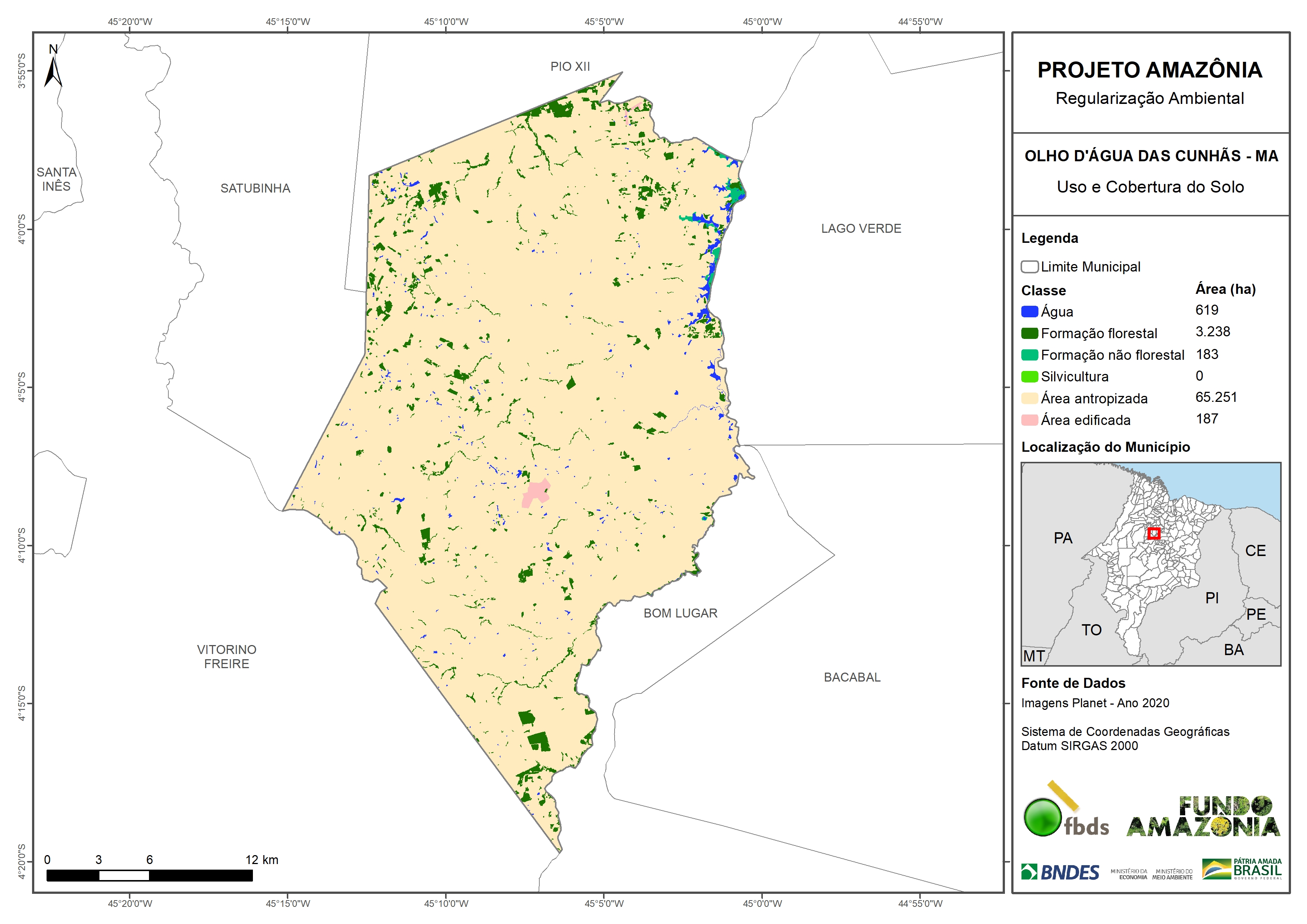Click the red square on locator map
This screenshot has width=1307, height=924.
1154,533
